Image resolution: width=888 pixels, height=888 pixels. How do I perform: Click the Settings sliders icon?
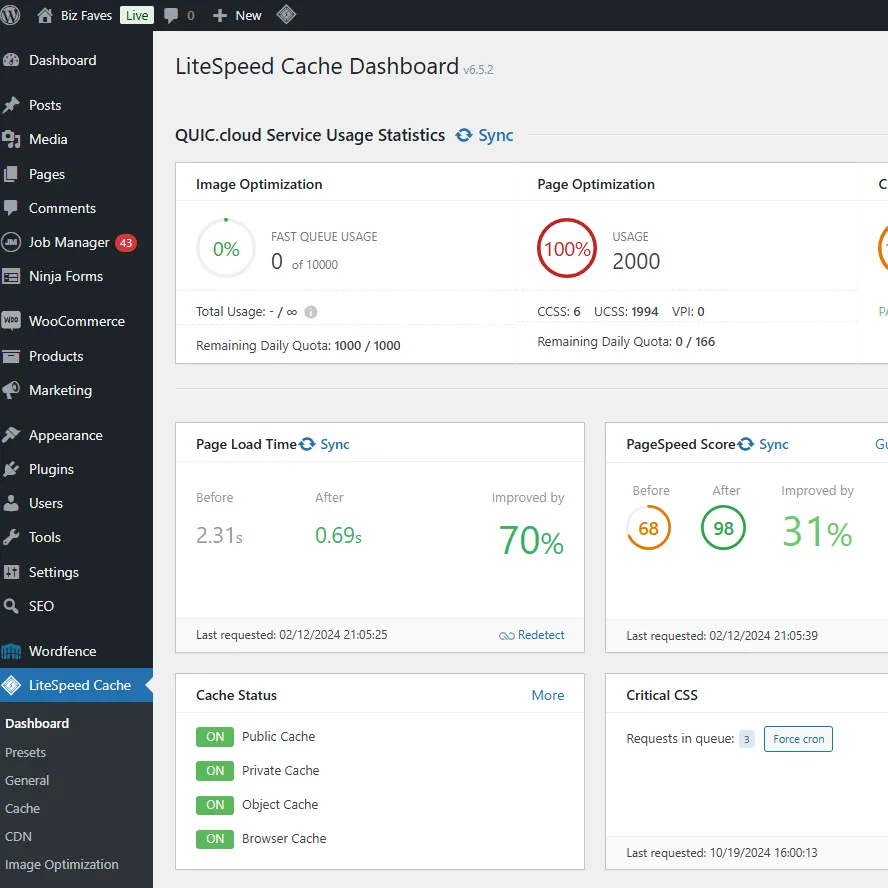click(11, 572)
